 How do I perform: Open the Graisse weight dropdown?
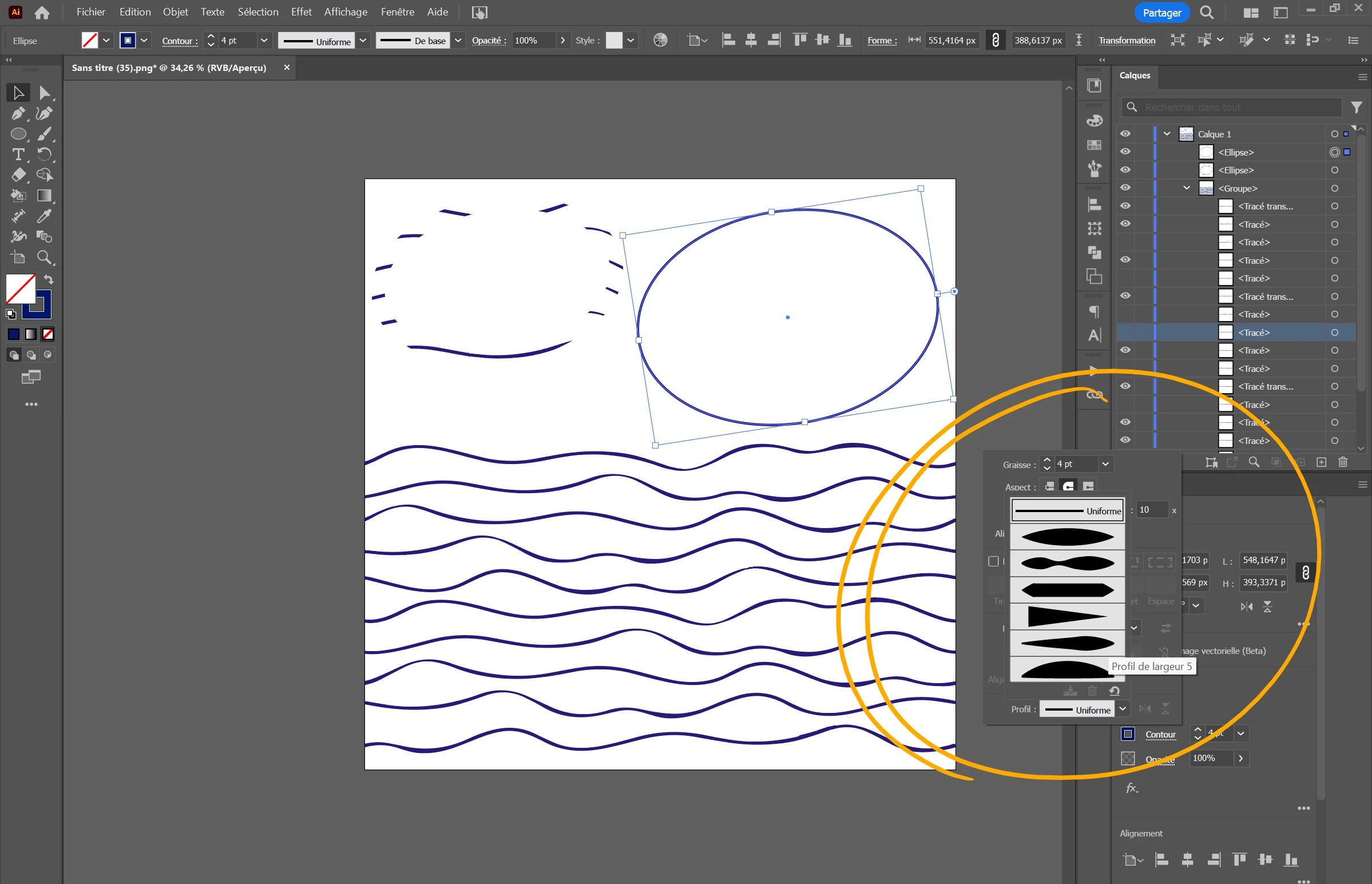click(1105, 464)
